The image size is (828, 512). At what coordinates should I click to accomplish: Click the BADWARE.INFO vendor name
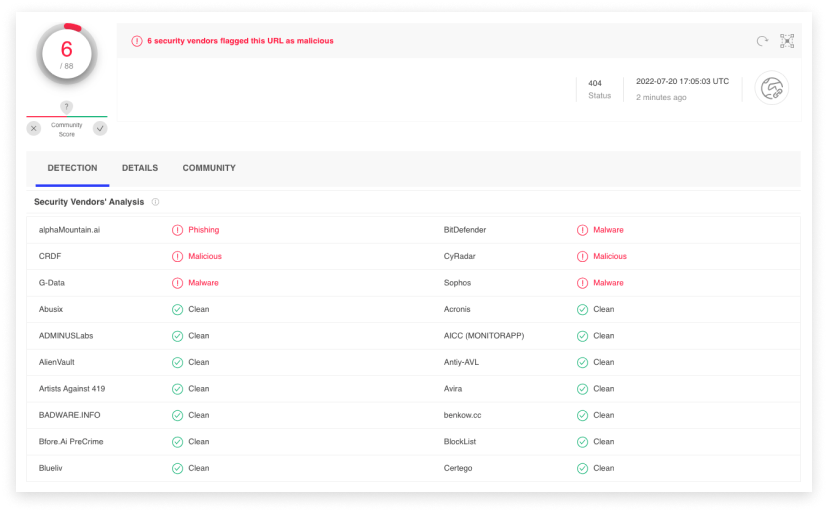point(69,415)
